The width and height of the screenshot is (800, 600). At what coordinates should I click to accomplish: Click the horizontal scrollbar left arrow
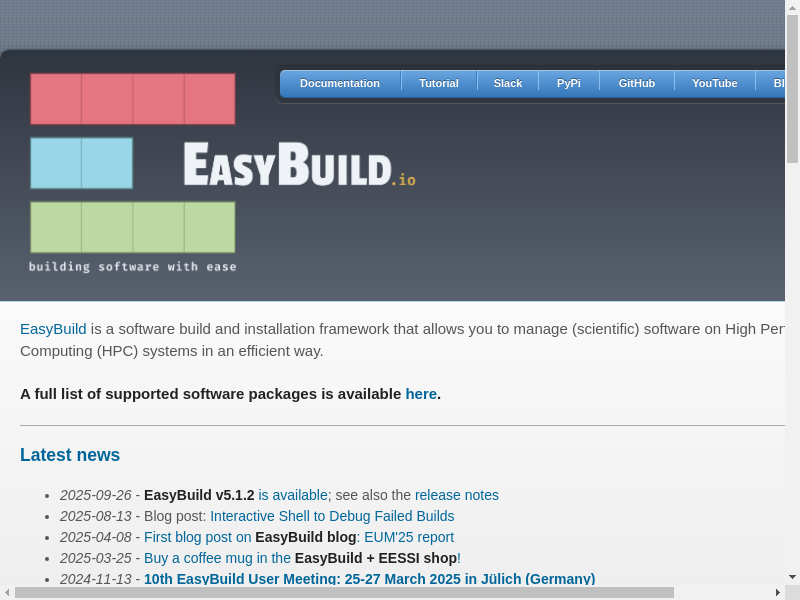(7, 593)
